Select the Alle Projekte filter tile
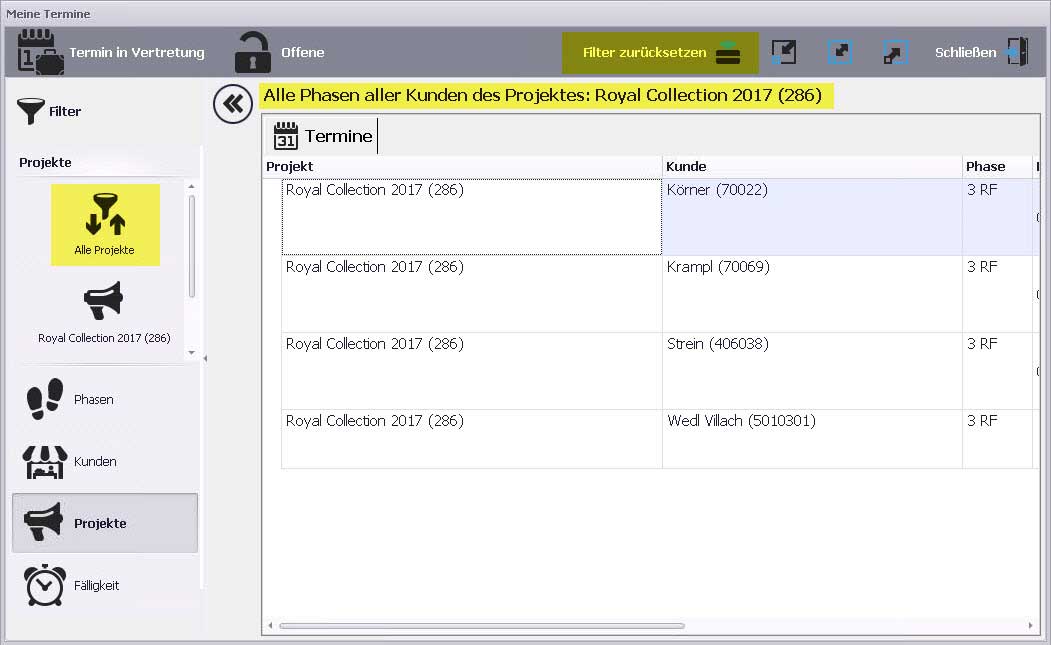Screen dimensions: 1051x645 (x=105, y=225)
